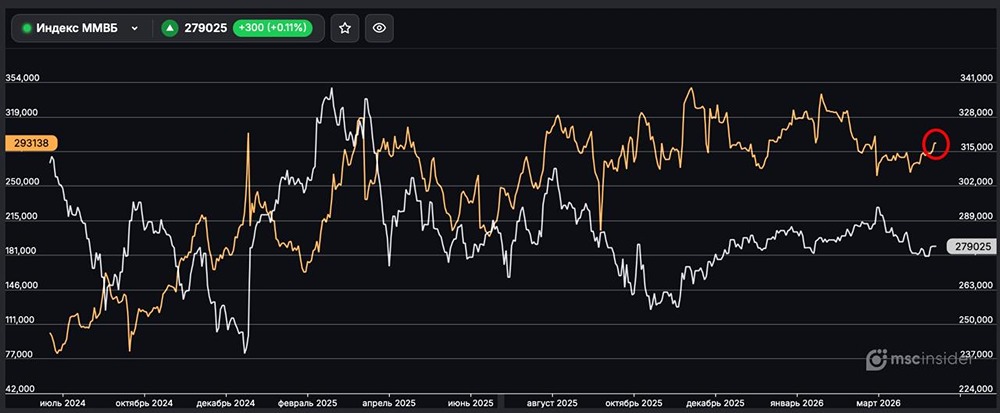Click the октябрь 2024 date label
The image size is (1000, 413).
pyautogui.click(x=145, y=403)
